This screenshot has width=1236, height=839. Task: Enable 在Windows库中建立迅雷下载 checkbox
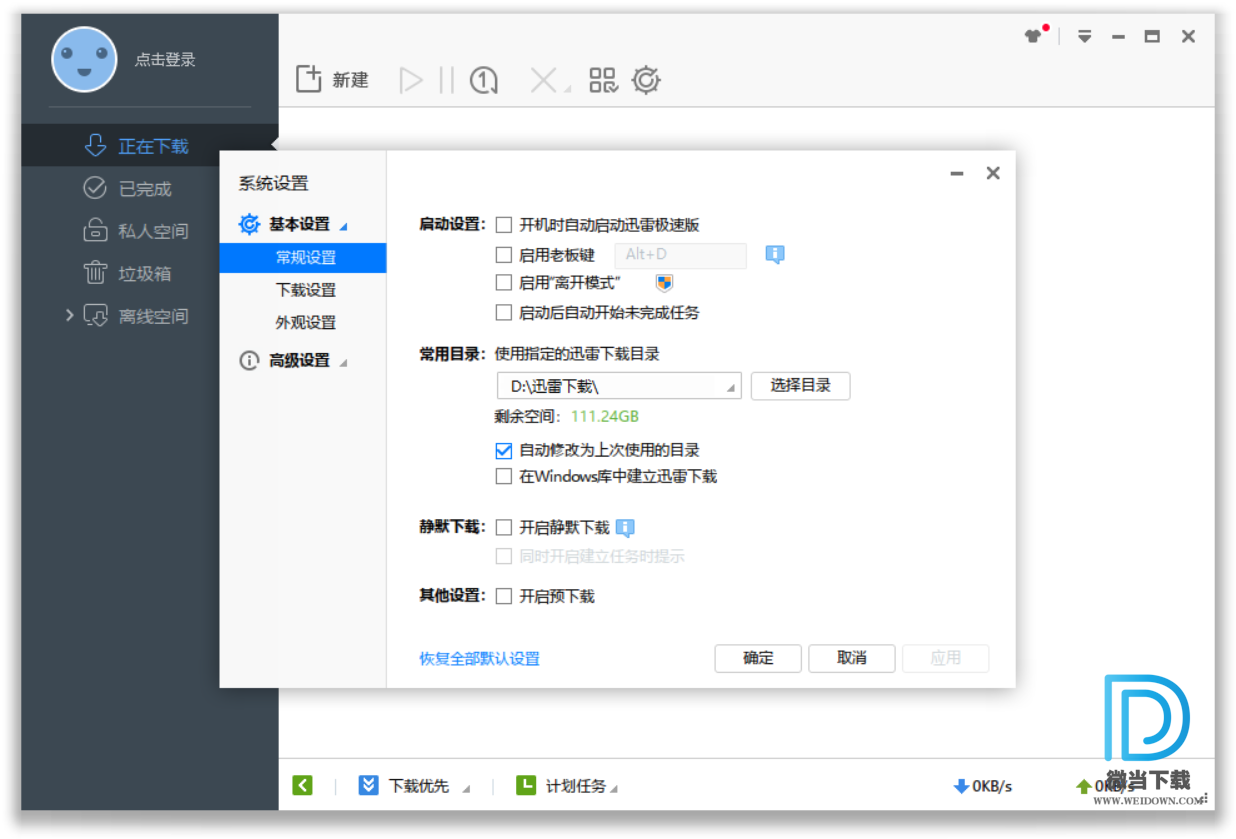click(x=504, y=476)
